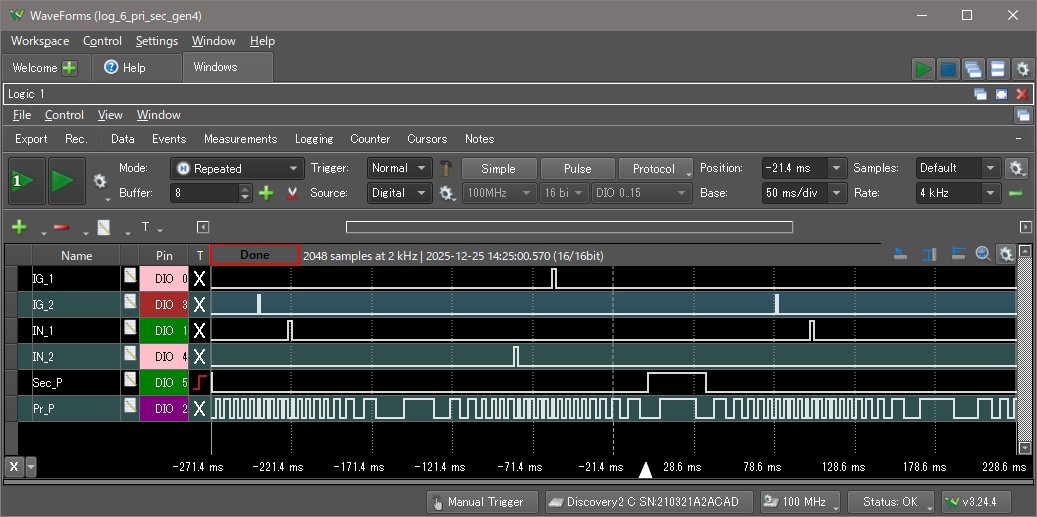This screenshot has height=517, width=1037.
Task: Click the Pulse trigger button
Action: pyautogui.click(x=577, y=169)
